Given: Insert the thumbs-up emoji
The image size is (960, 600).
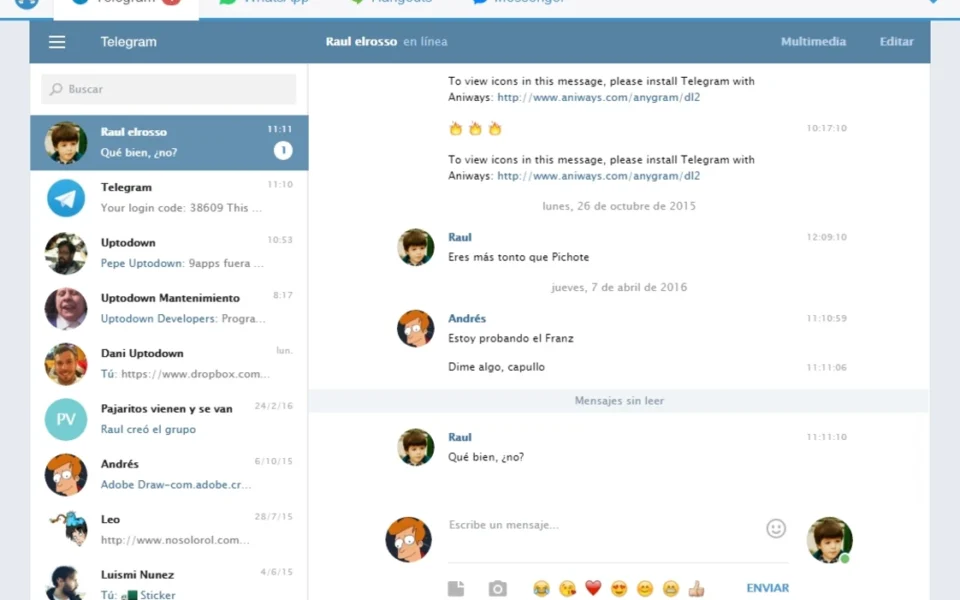Looking at the screenshot, I should [696, 588].
